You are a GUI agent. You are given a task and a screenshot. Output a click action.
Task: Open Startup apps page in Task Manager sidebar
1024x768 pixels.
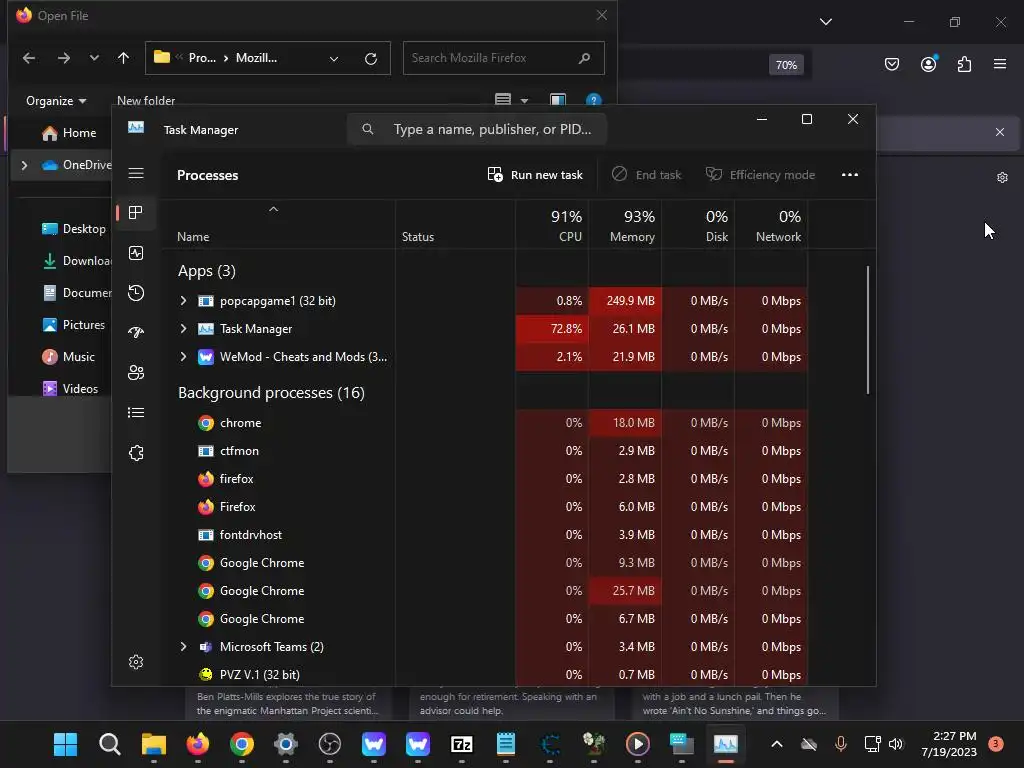(136, 332)
